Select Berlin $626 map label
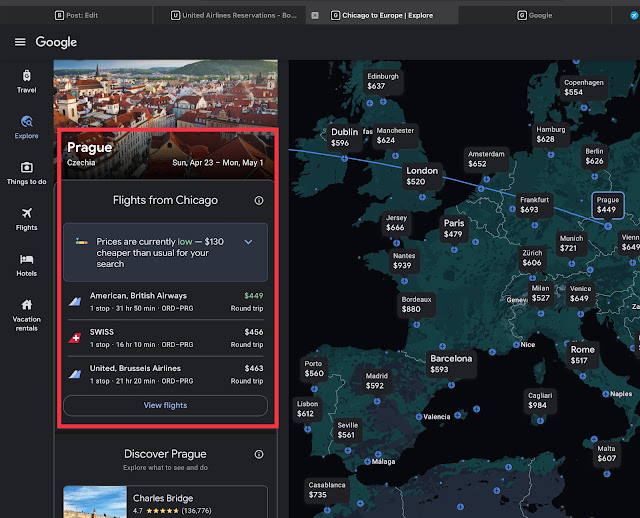 pos(594,156)
